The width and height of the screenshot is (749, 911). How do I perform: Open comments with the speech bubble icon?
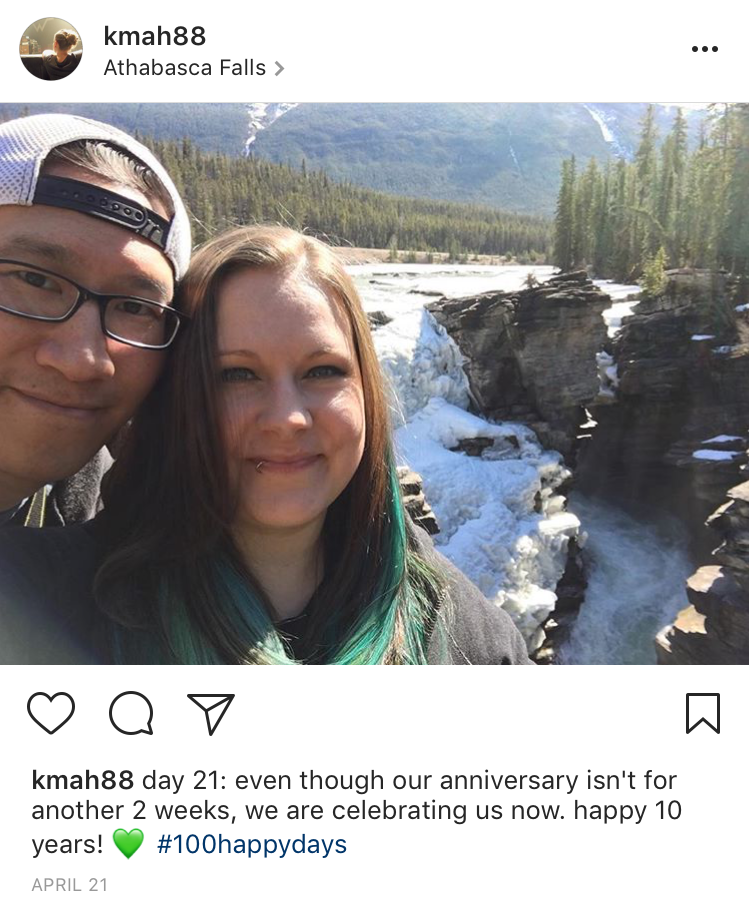pyautogui.click(x=132, y=713)
